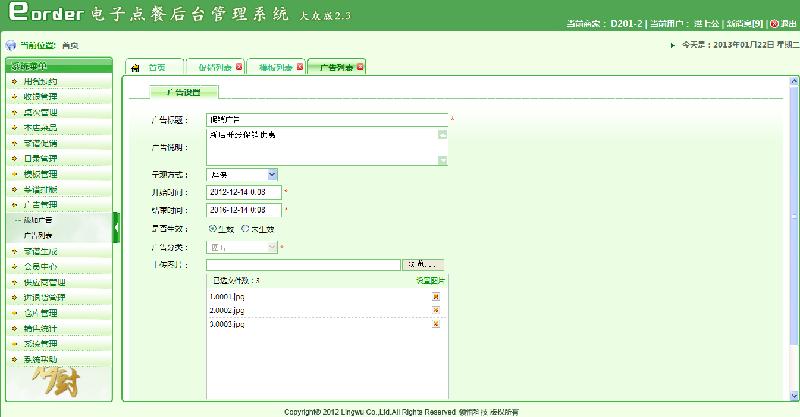Select the 生效 radio button

coord(211,228)
